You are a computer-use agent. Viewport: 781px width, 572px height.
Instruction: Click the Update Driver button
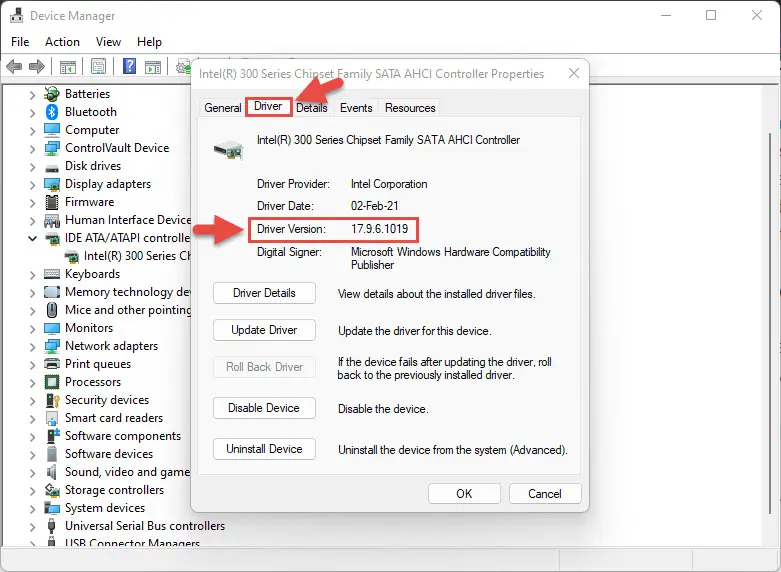[x=264, y=330]
